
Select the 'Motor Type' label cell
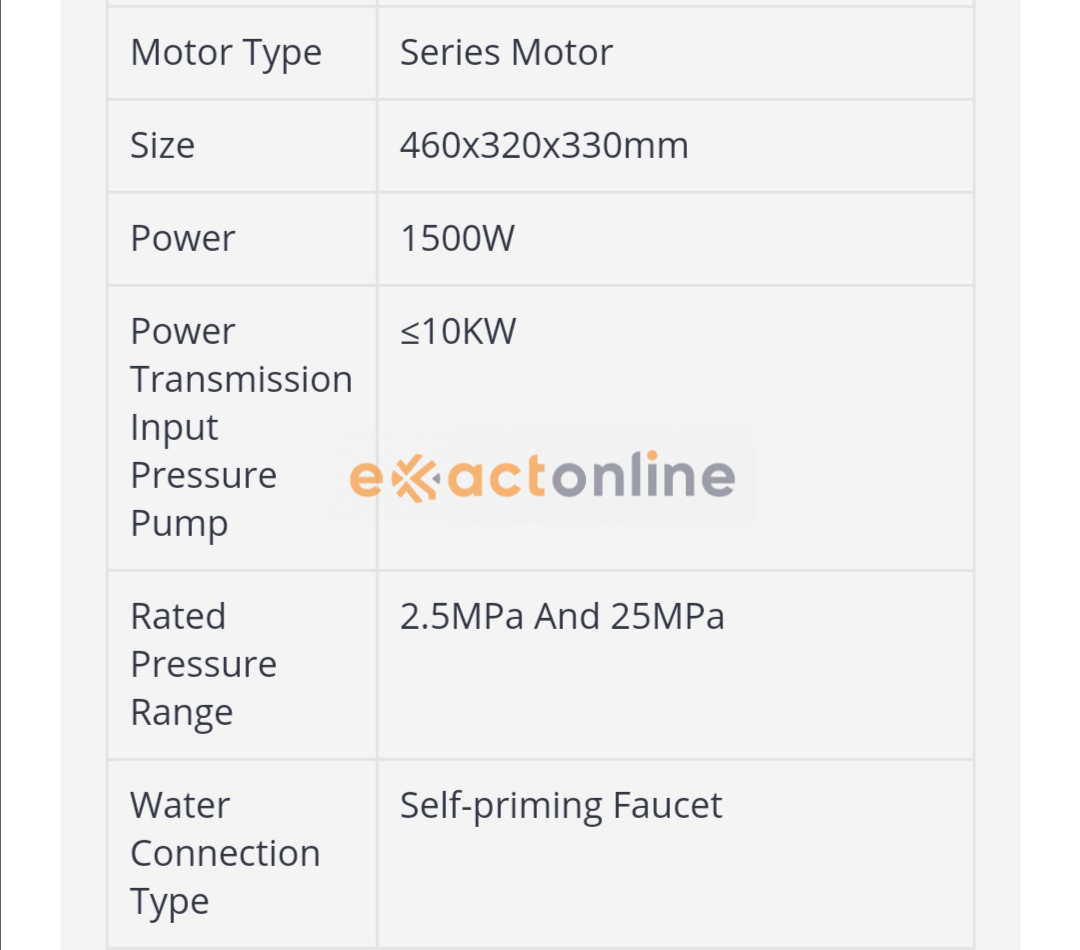pos(226,53)
